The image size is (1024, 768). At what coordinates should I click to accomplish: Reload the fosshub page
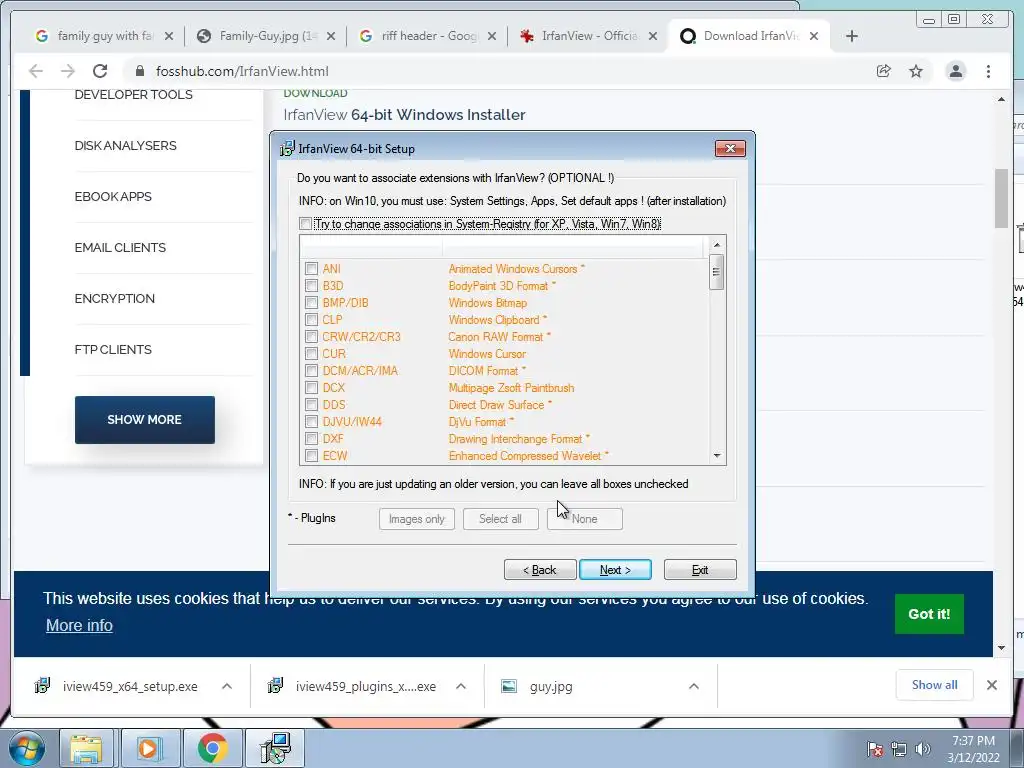(x=100, y=71)
